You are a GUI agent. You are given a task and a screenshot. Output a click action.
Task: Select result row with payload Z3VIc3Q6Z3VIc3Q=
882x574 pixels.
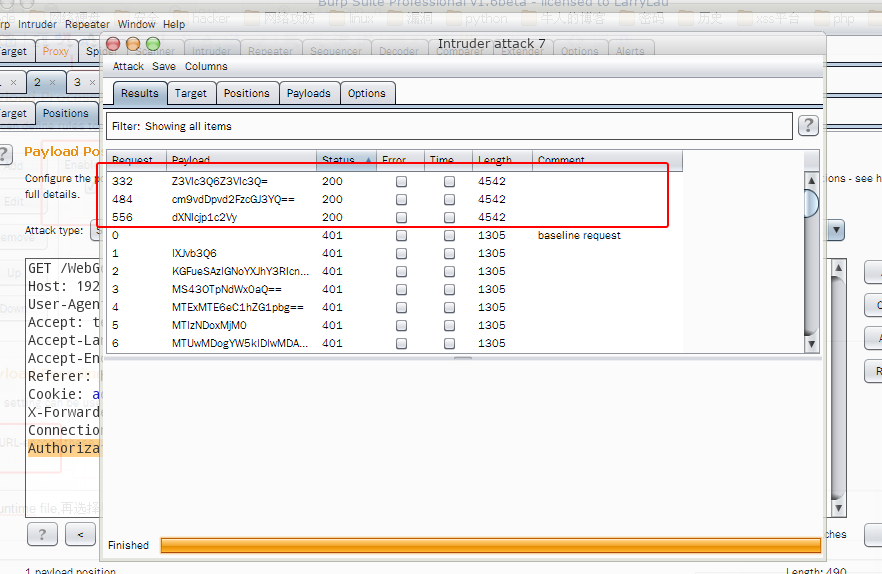[394, 181]
